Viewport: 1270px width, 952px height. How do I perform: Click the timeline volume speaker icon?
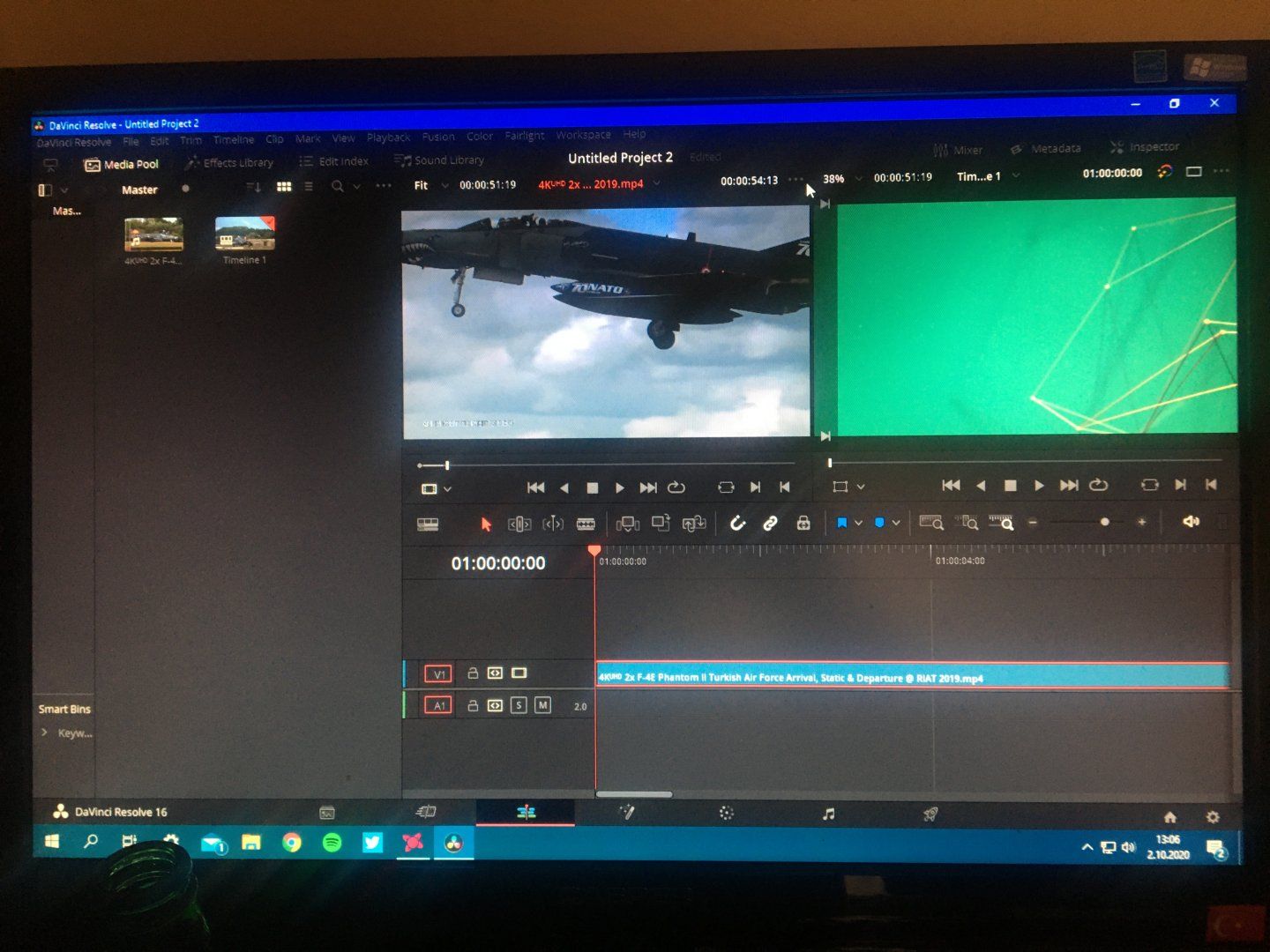tap(1191, 522)
